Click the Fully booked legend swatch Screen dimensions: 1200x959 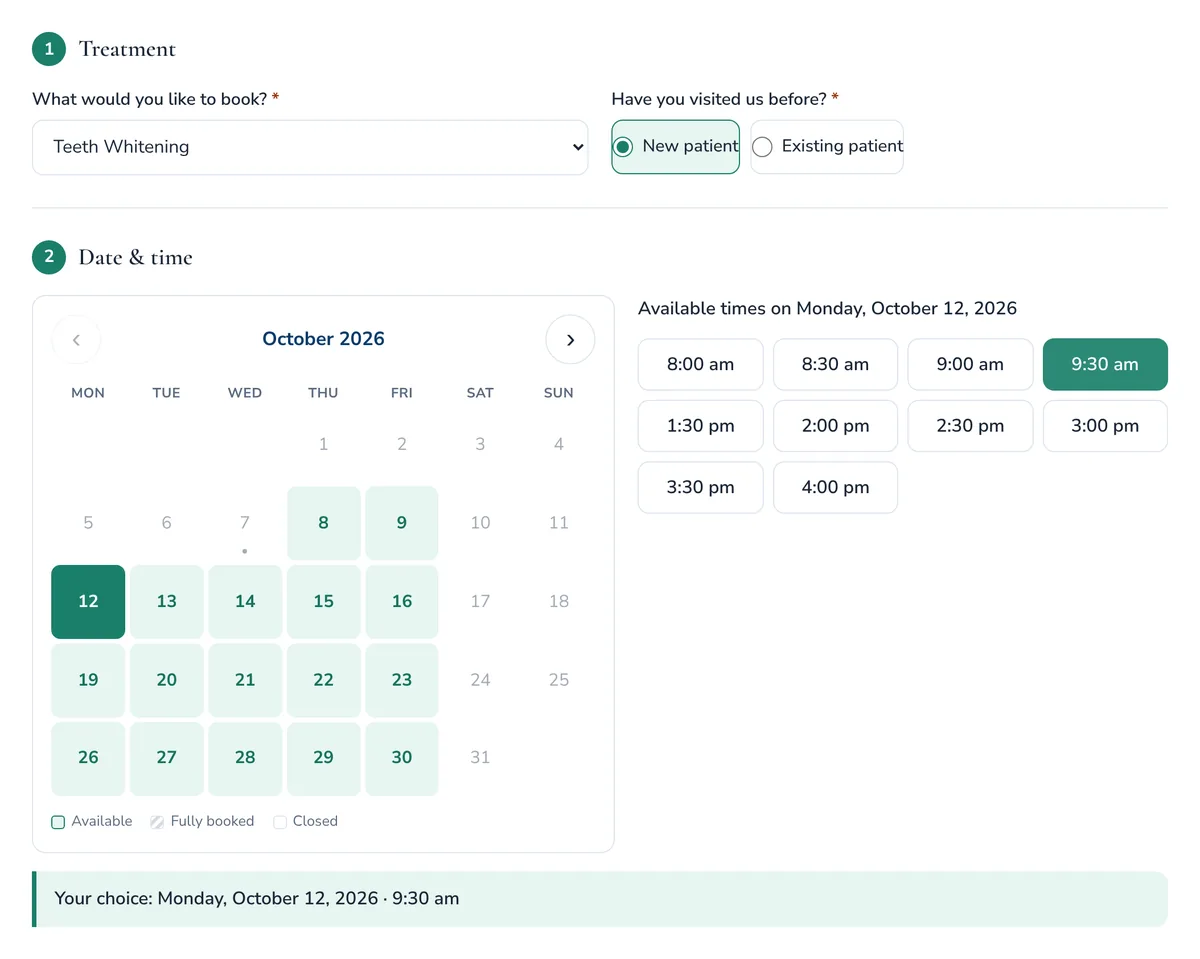tap(157, 822)
